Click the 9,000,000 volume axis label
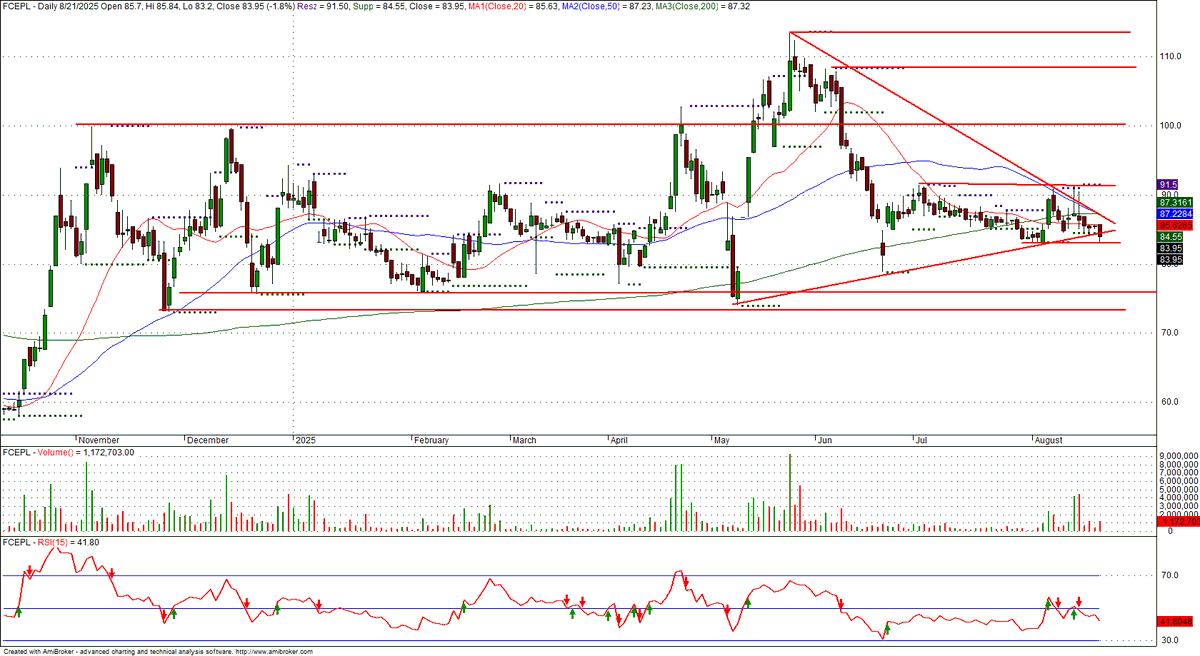This screenshot has width=1200, height=656. (1179, 456)
